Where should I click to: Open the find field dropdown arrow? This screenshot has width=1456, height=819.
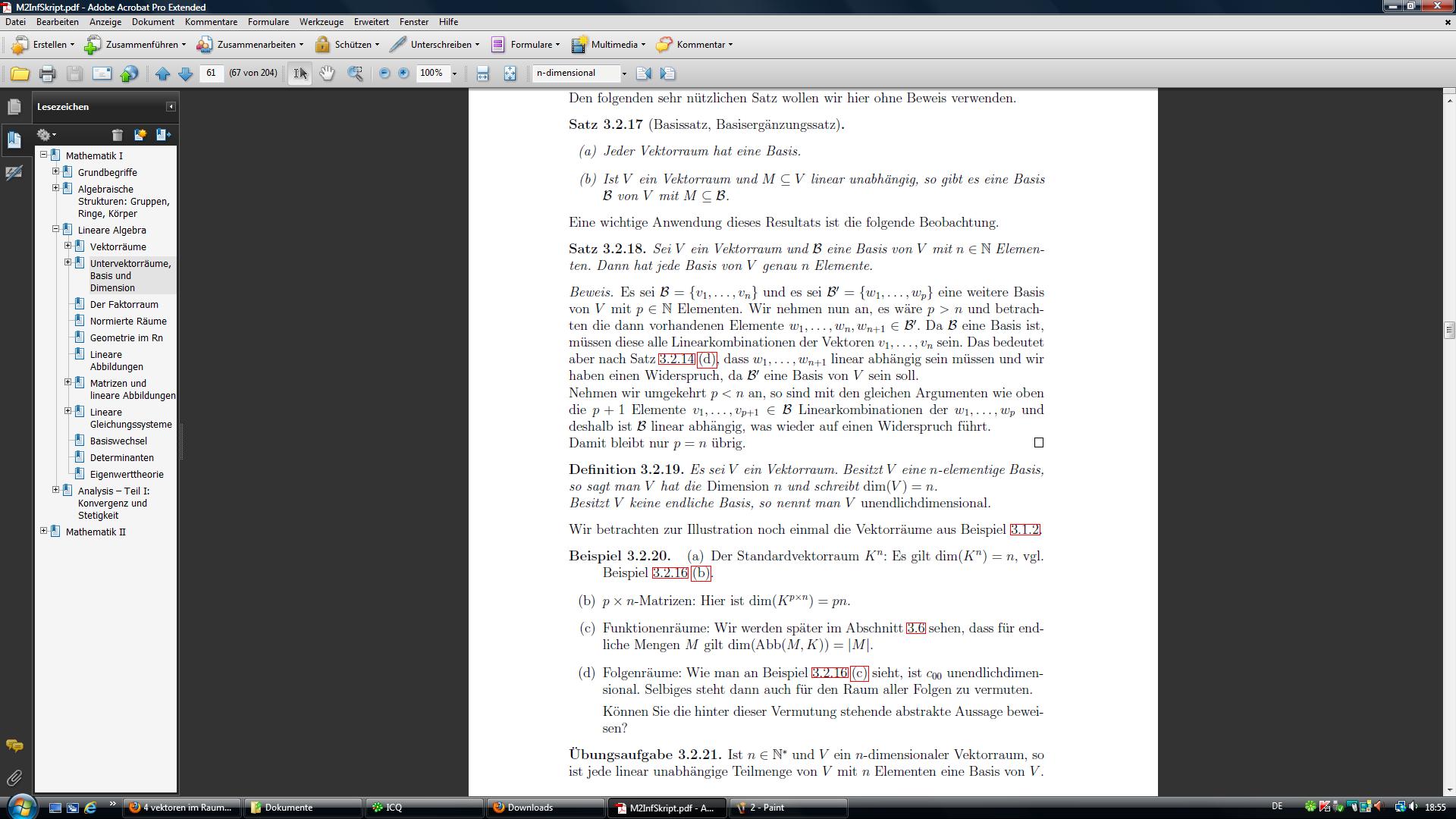pyautogui.click(x=624, y=74)
